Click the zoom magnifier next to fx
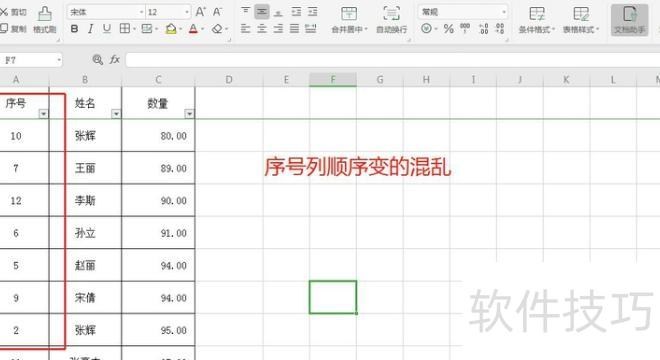Screen dimensions: 660x360 point(98,60)
